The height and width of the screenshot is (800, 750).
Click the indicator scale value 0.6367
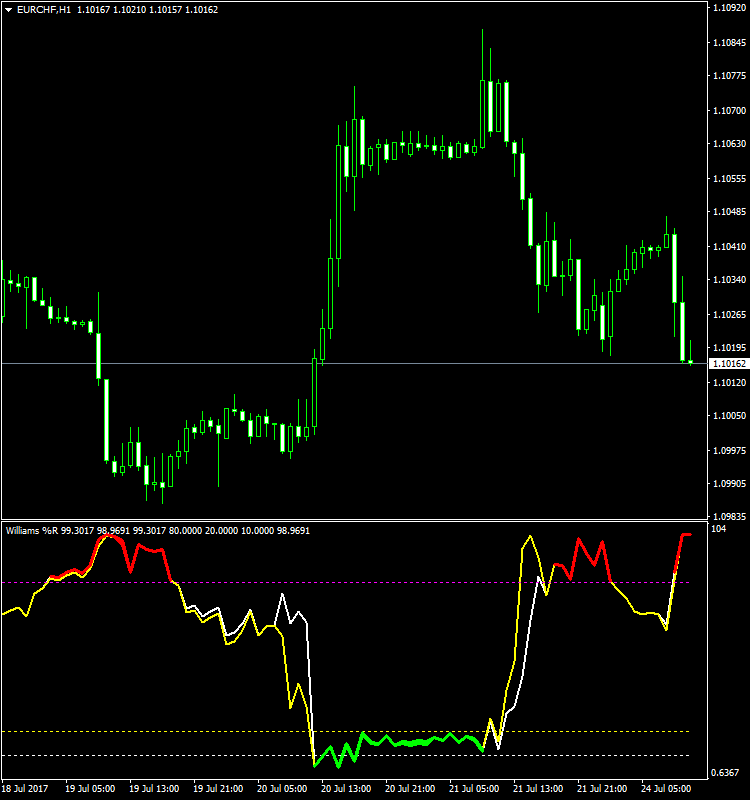coord(725,773)
